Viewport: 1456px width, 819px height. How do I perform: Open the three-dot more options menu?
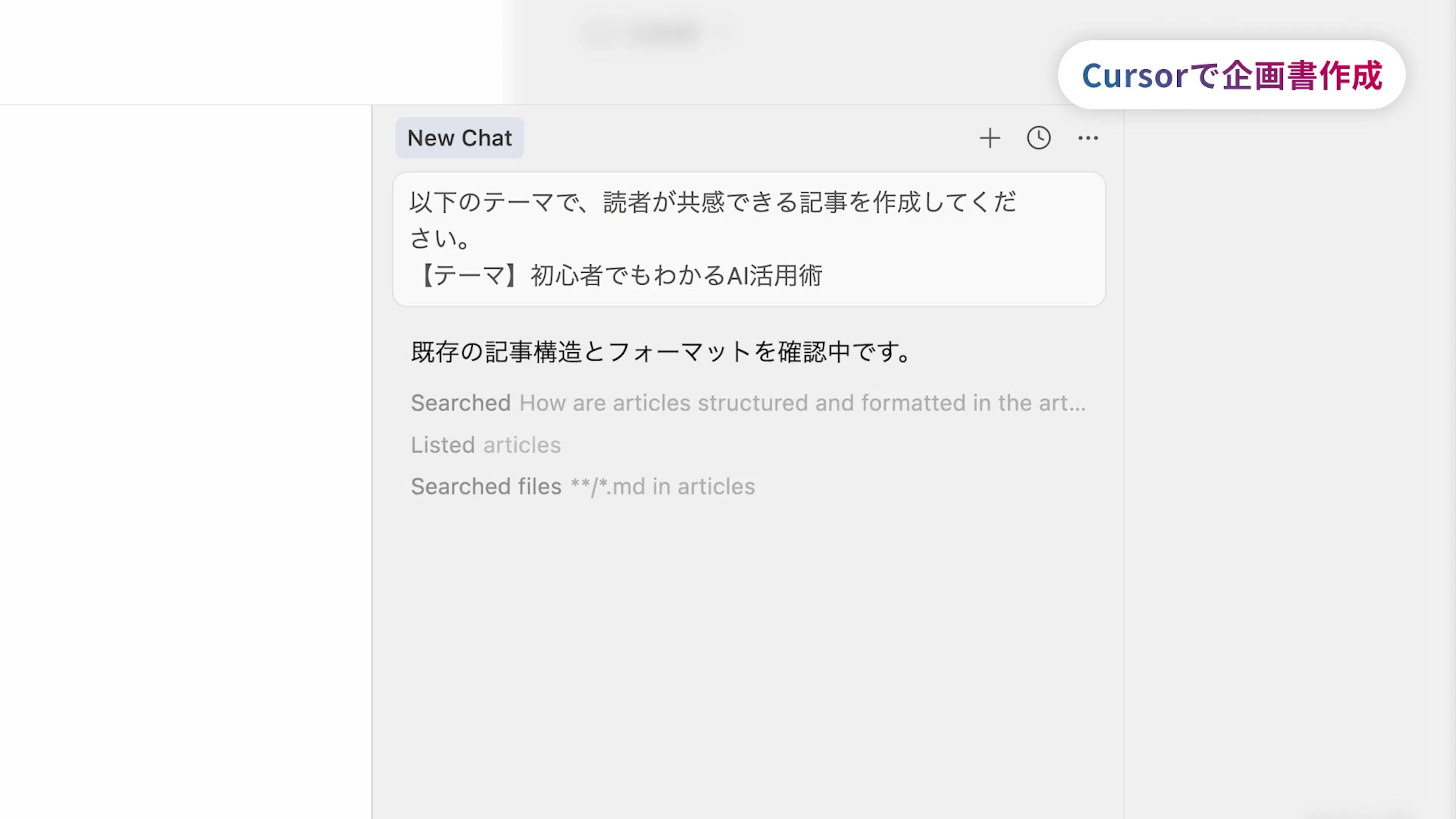point(1087,138)
